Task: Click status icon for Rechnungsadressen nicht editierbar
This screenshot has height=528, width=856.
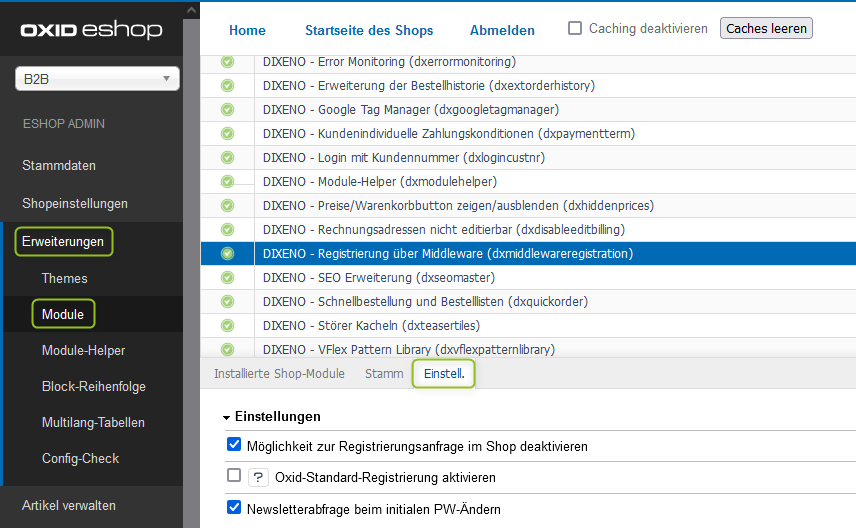Action: 228,230
